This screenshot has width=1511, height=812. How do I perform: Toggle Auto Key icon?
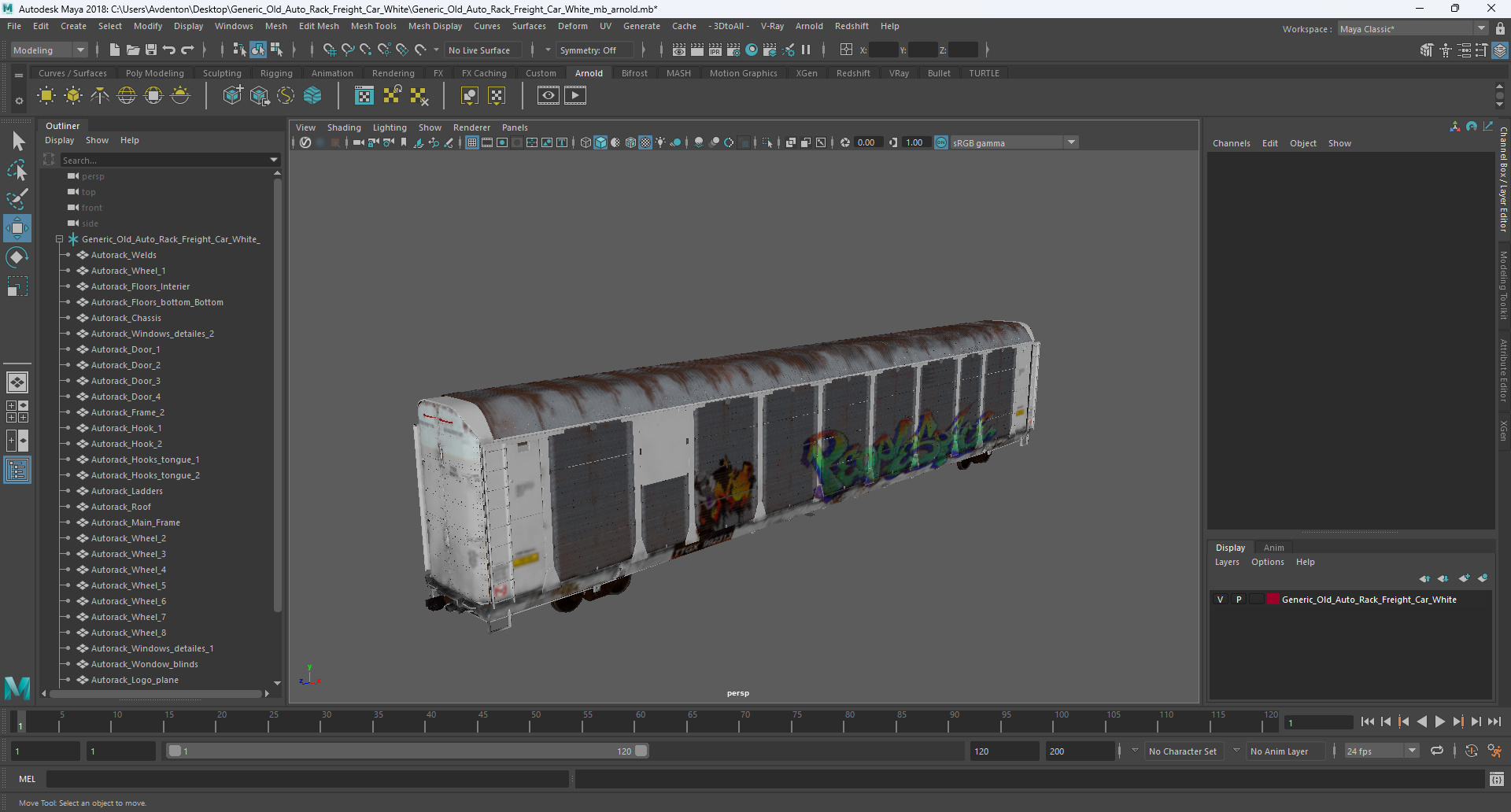[x=1472, y=751]
